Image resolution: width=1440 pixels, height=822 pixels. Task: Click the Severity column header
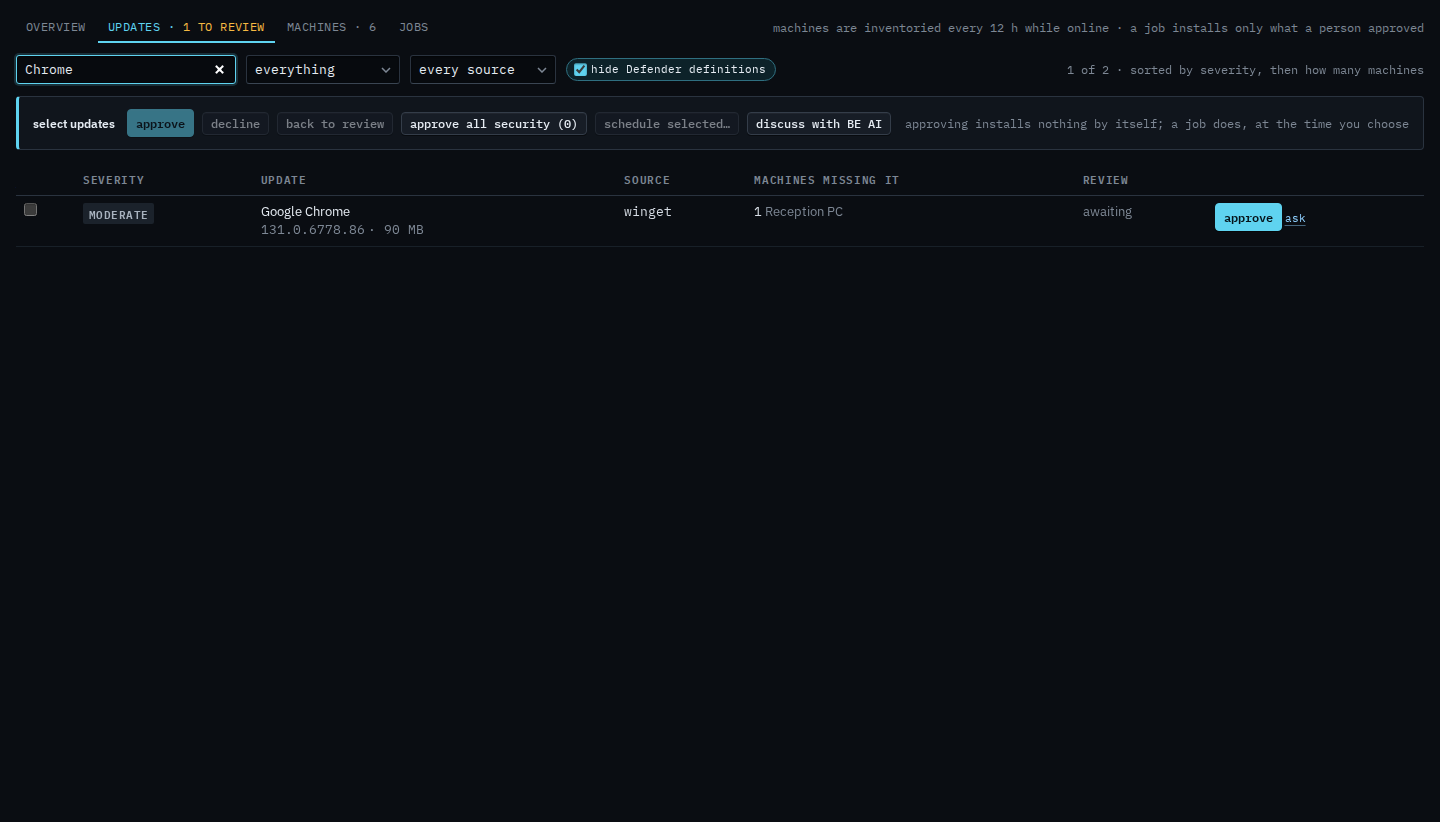114,180
